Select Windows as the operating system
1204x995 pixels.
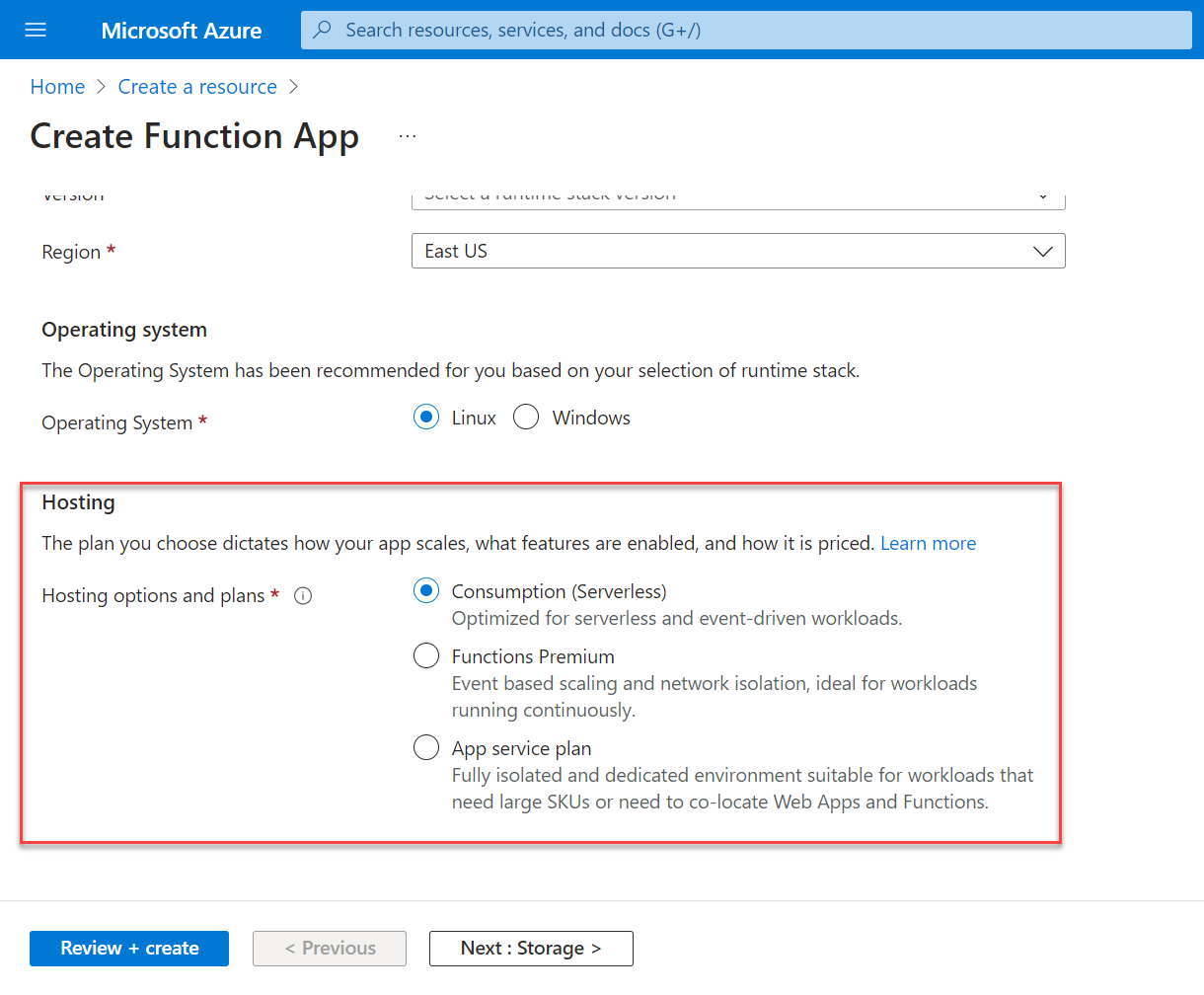[x=526, y=417]
